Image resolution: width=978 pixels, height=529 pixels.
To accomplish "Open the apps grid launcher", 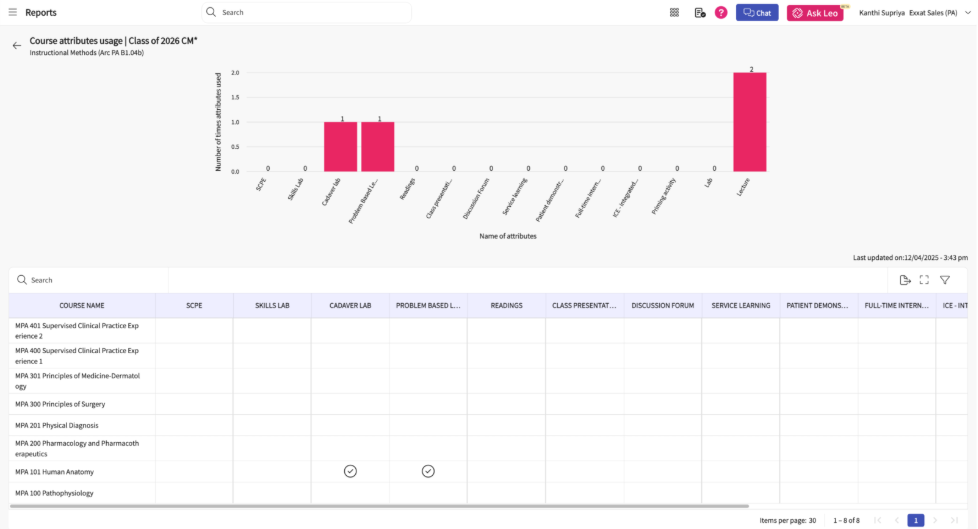I will pyautogui.click(x=674, y=12).
